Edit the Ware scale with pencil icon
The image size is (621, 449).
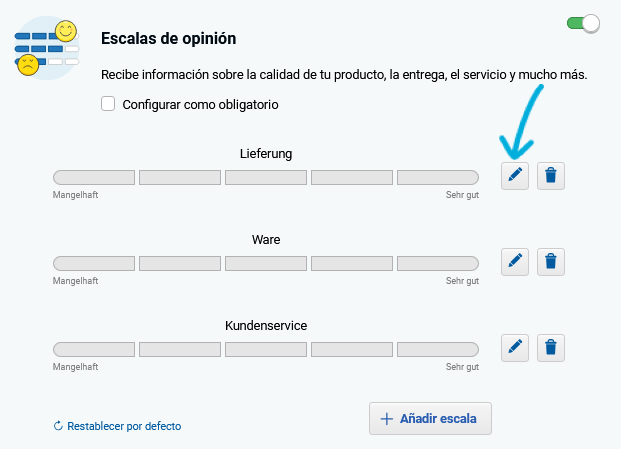(x=514, y=262)
